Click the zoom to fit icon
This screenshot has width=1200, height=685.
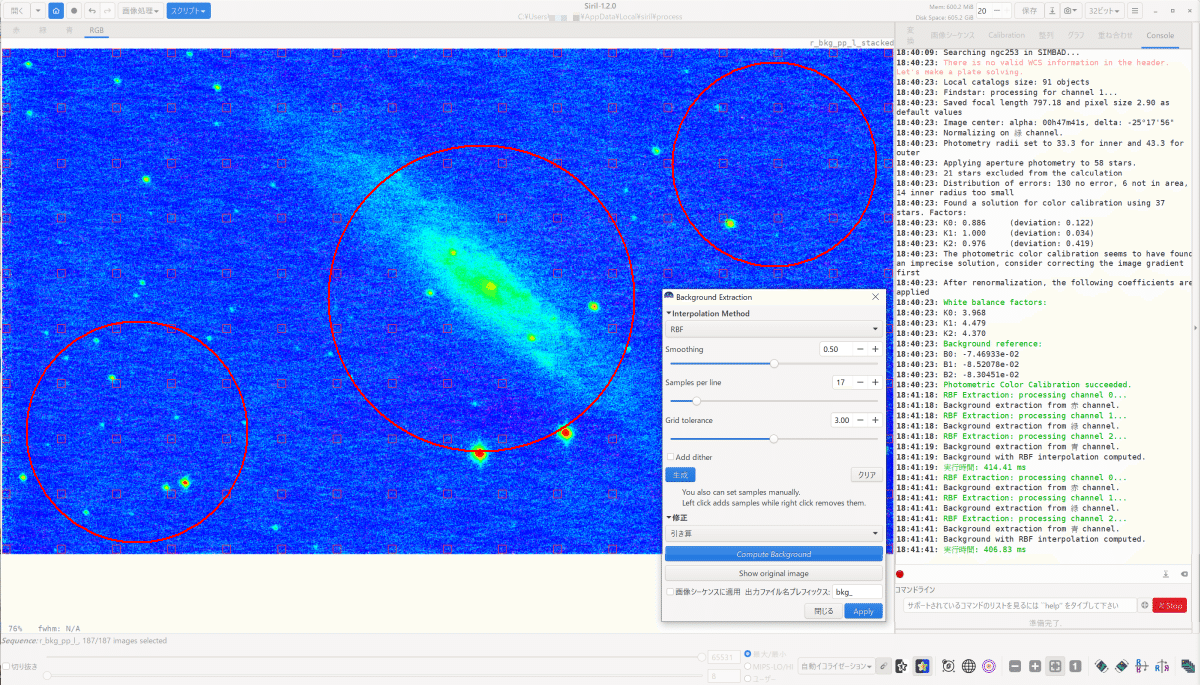pyautogui.click(x=1055, y=666)
